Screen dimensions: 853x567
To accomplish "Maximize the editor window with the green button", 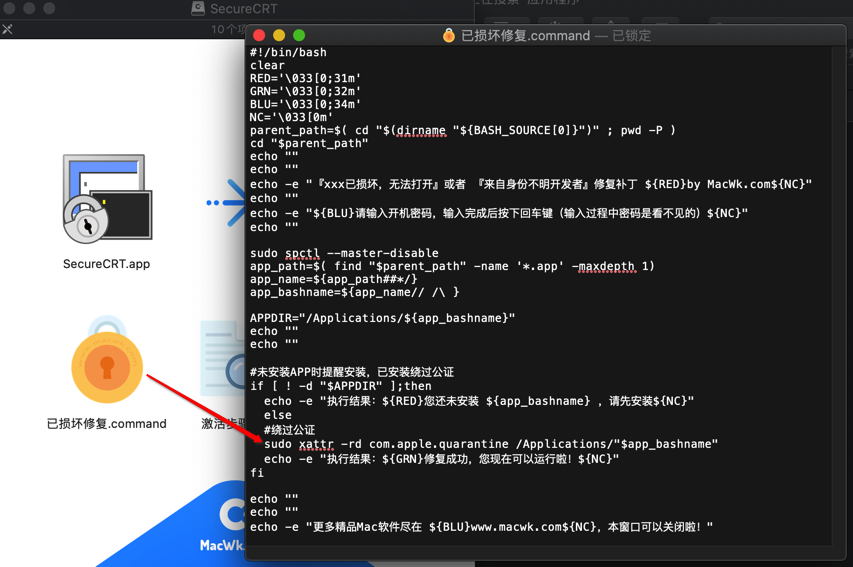I will (299, 35).
